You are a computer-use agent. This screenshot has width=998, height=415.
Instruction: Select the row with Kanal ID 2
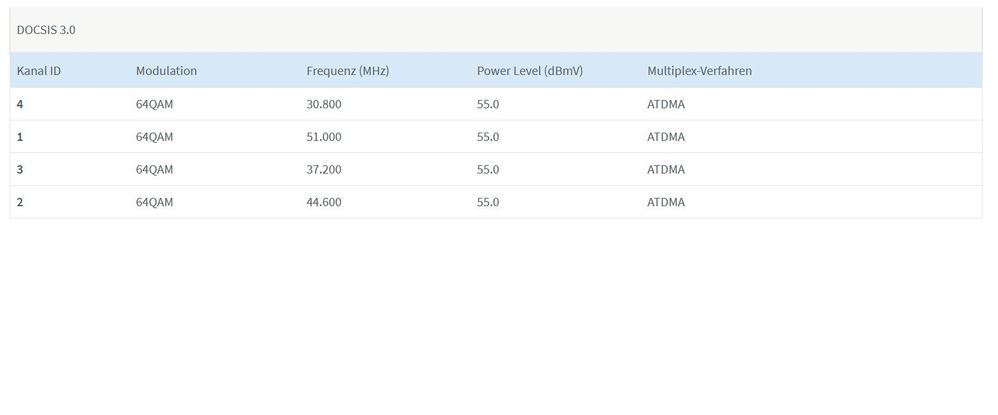point(21,202)
